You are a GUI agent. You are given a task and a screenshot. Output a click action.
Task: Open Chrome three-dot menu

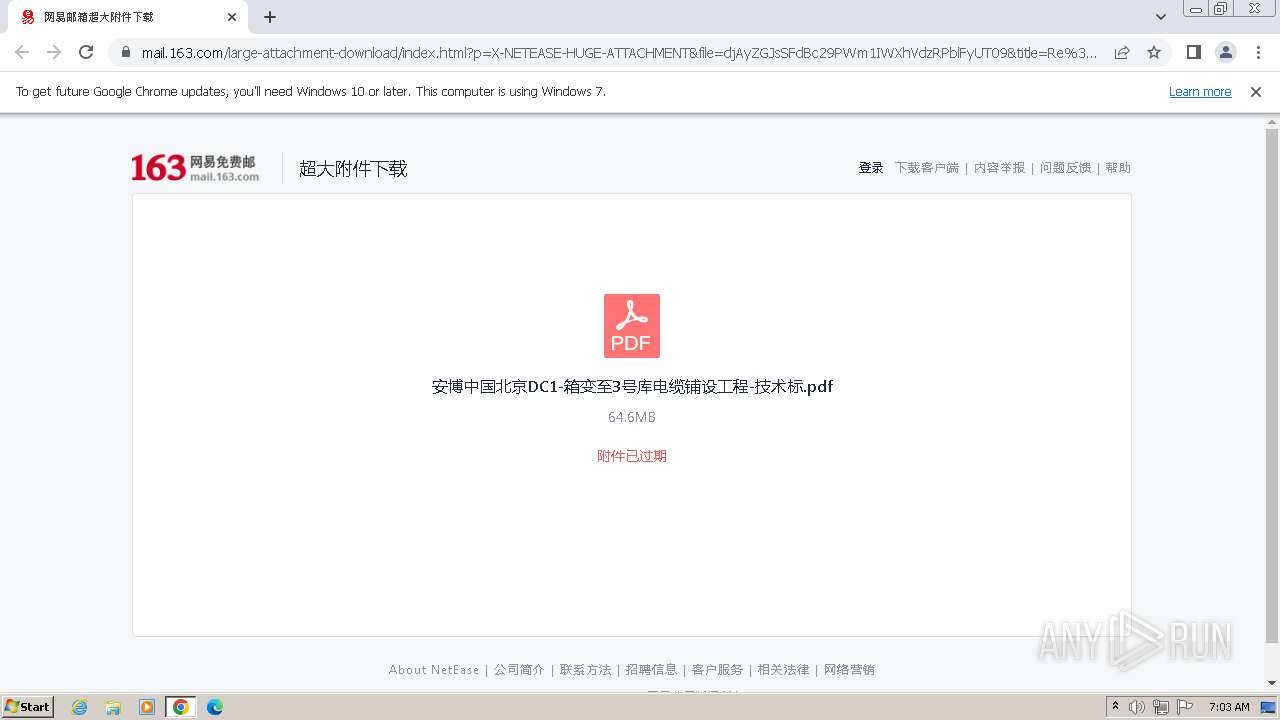click(1257, 52)
